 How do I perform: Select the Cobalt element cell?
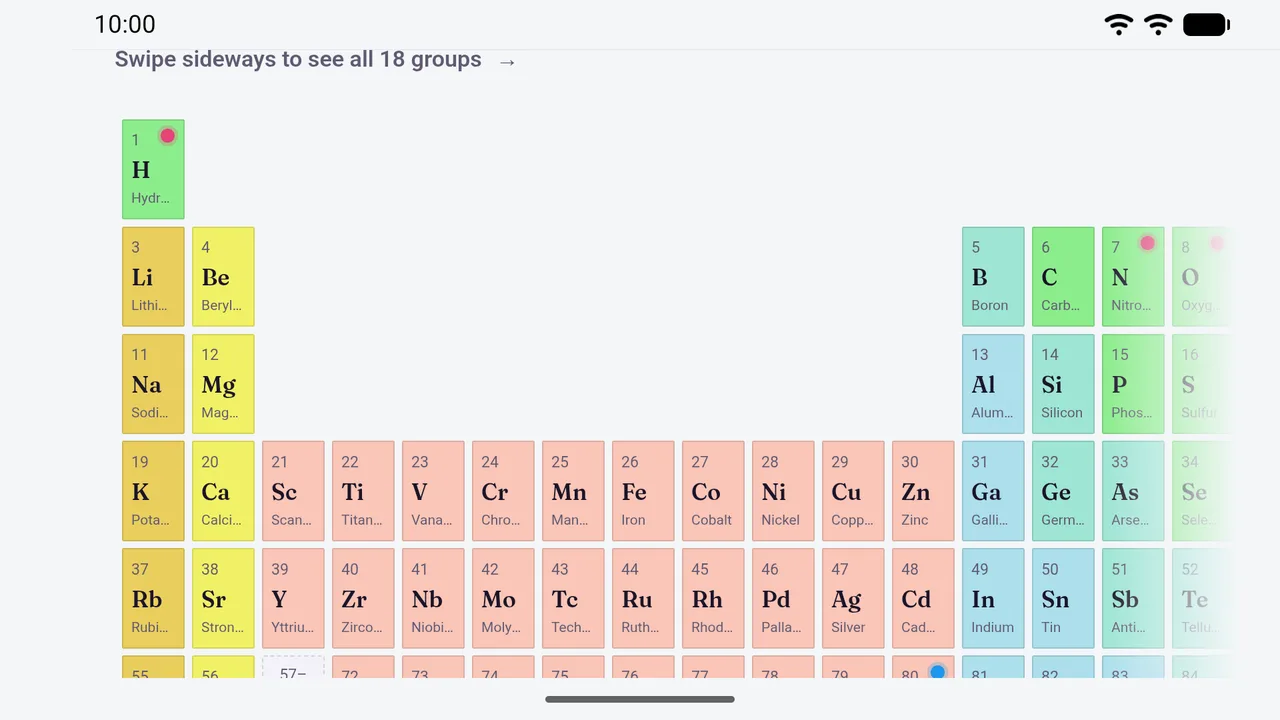click(713, 491)
